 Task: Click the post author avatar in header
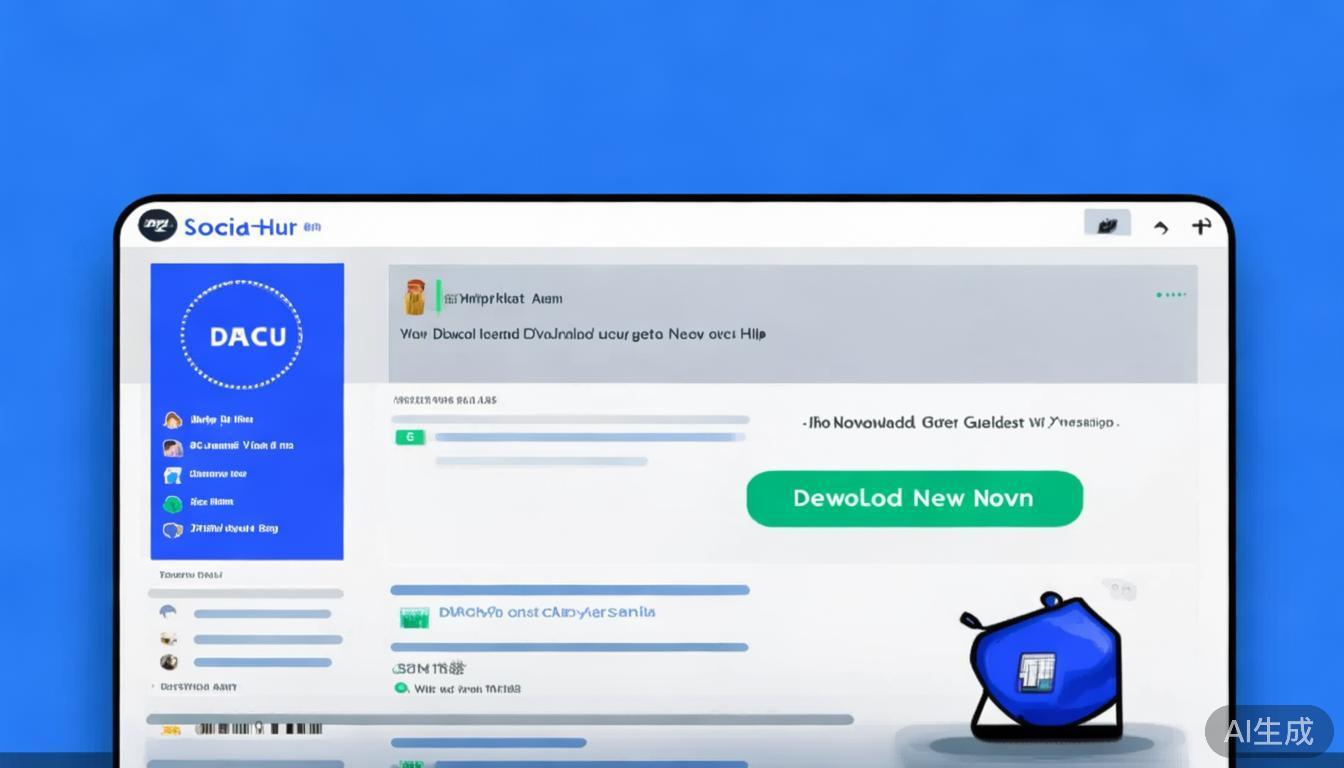coord(414,298)
